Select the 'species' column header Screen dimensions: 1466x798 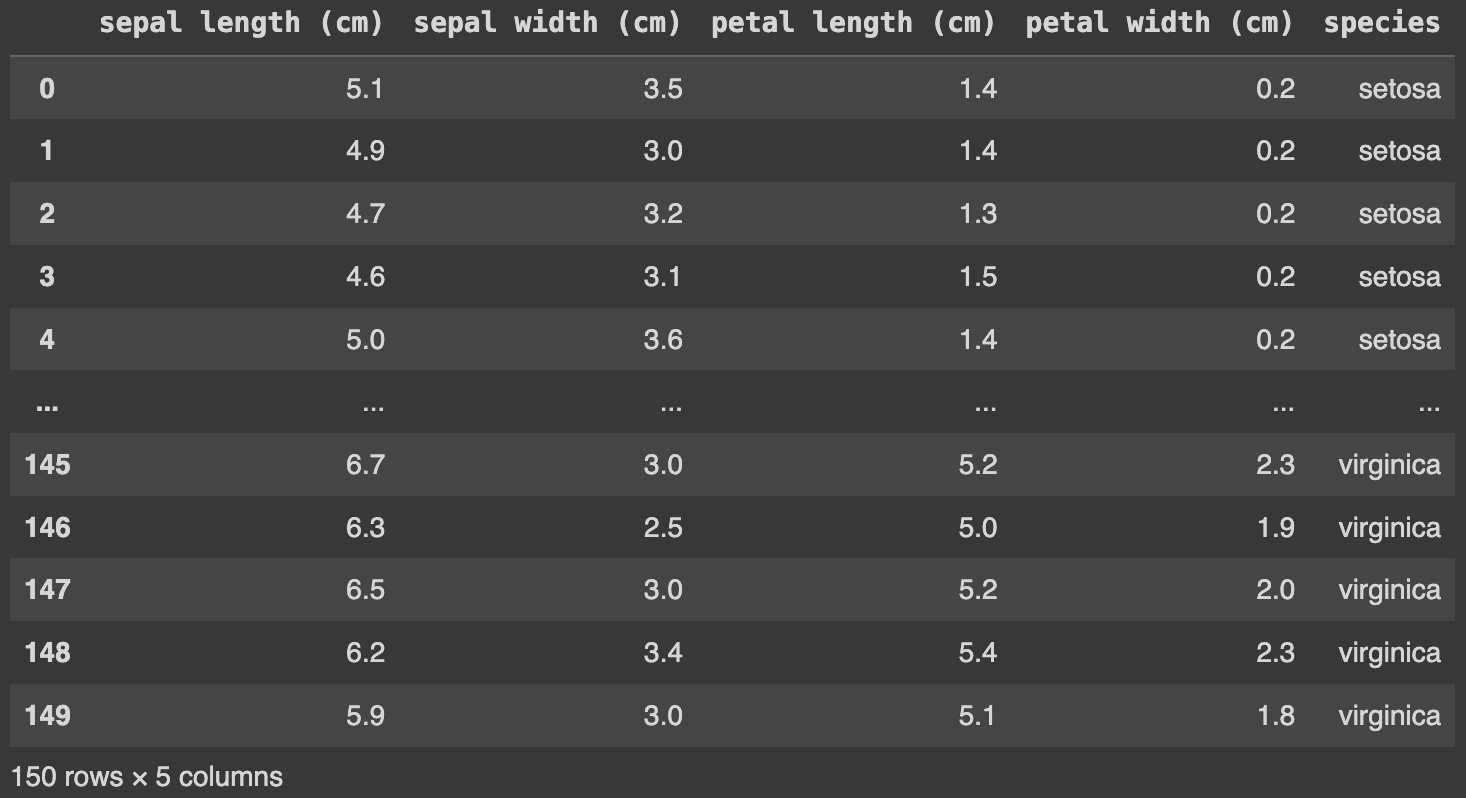1382,24
